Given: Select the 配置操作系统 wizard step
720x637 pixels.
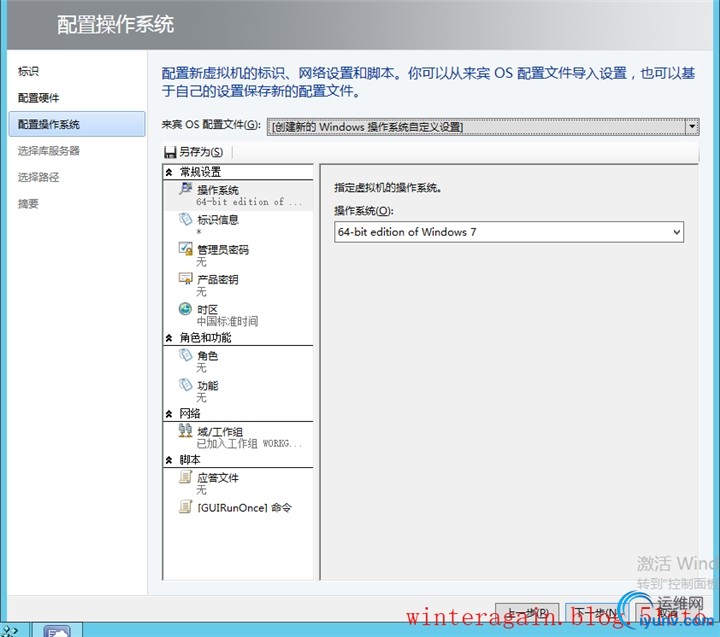Looking at the screenshot, I should (x=77, y=124).
